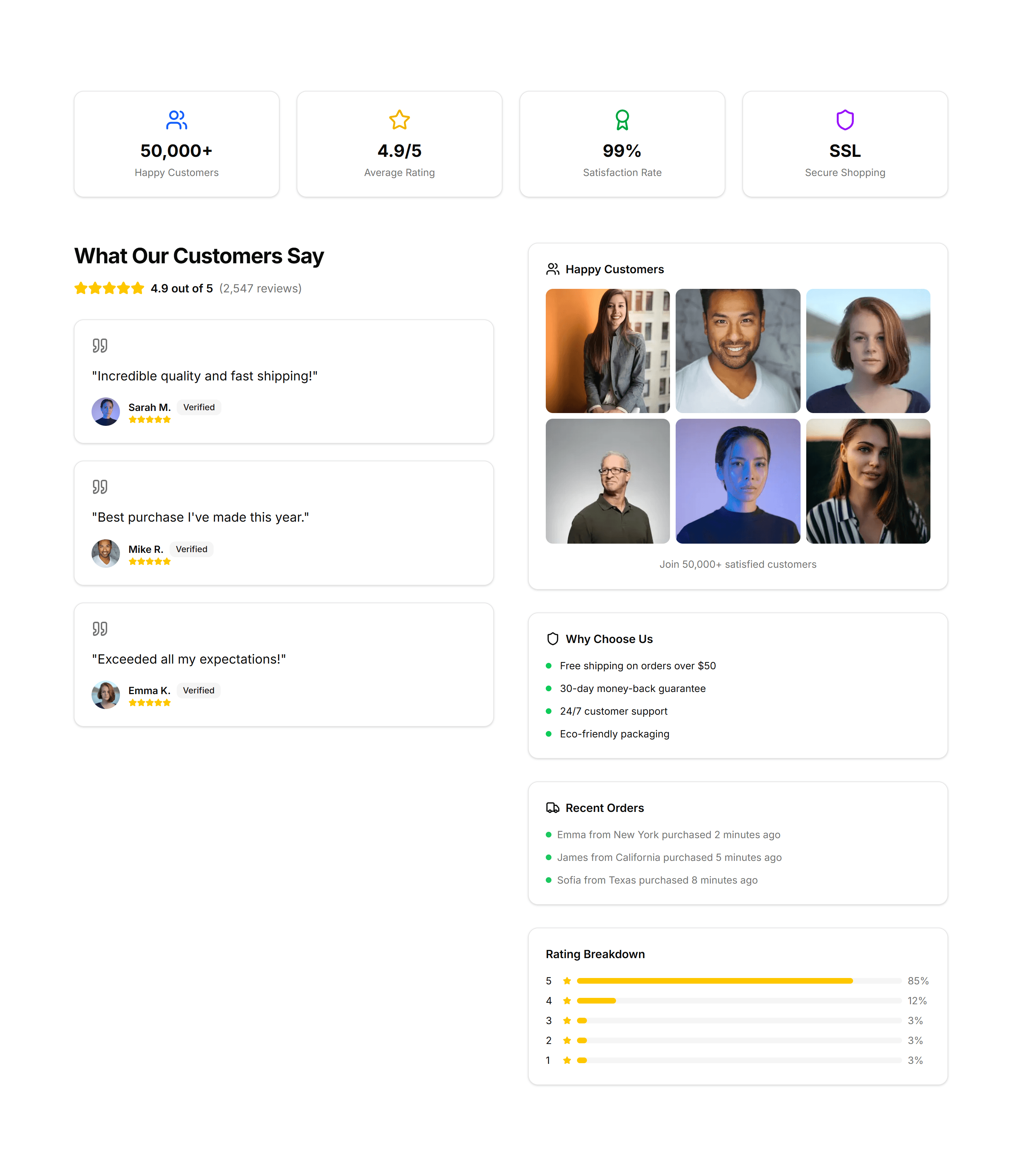Click the quote icon in Emma K.'s review
Screen dimensions: 1022x1176
100,628
